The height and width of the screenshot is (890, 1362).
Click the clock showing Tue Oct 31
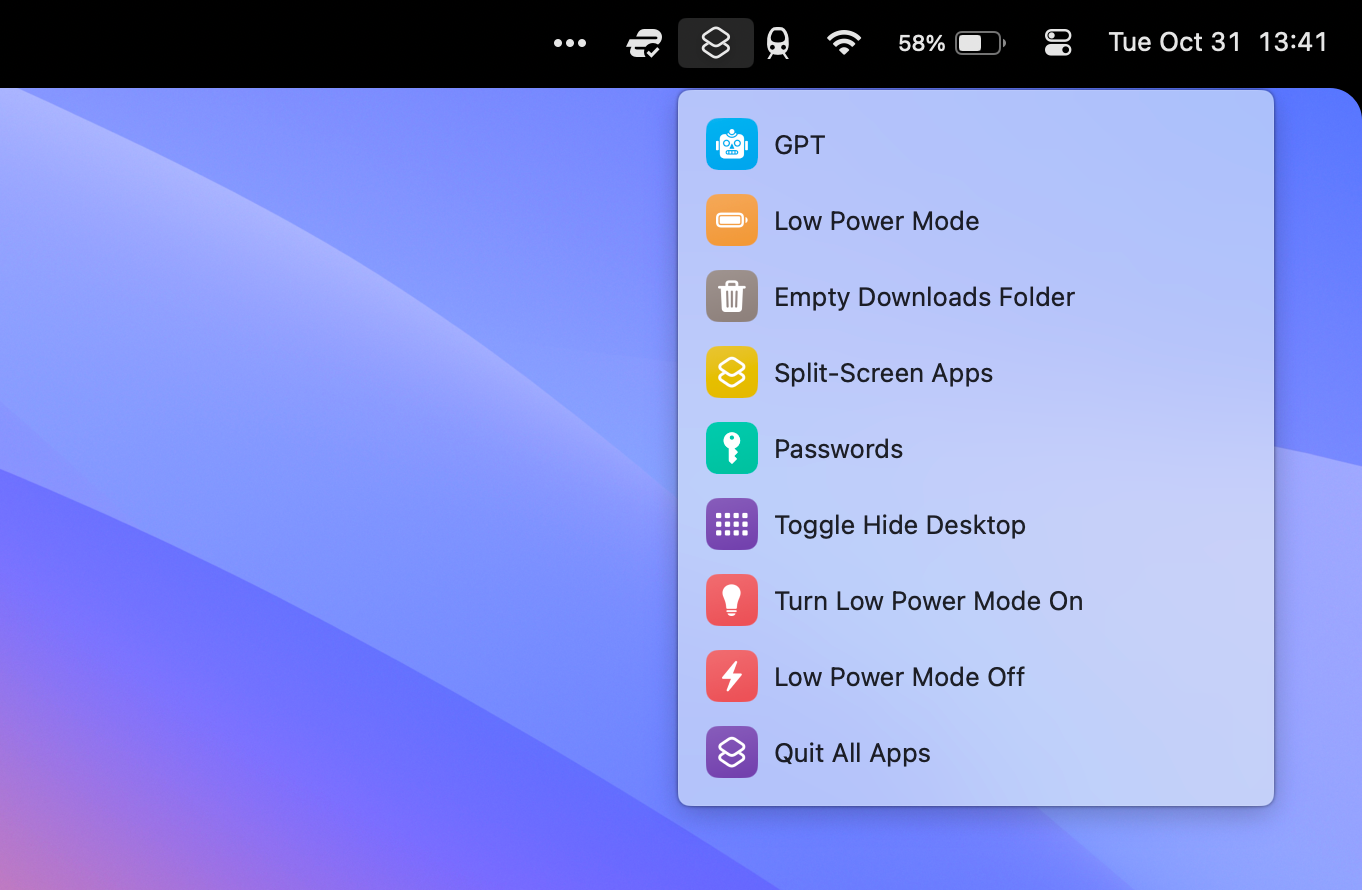pyautogui.click(x=1175, y=42)
